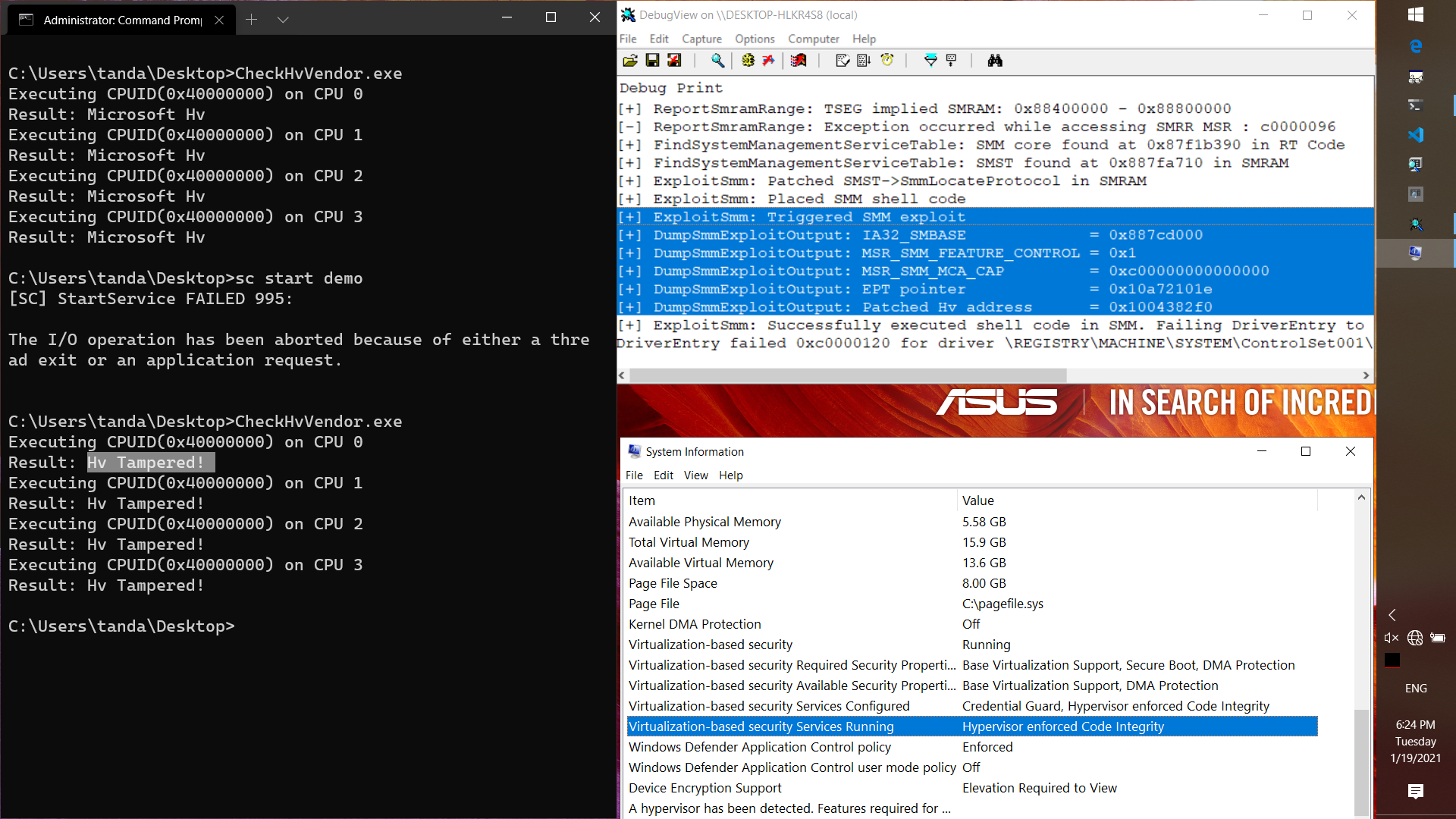Click the binoculars Find icon
The width and height of the screenshot is (1456, 819).
(x=995, y=61)
